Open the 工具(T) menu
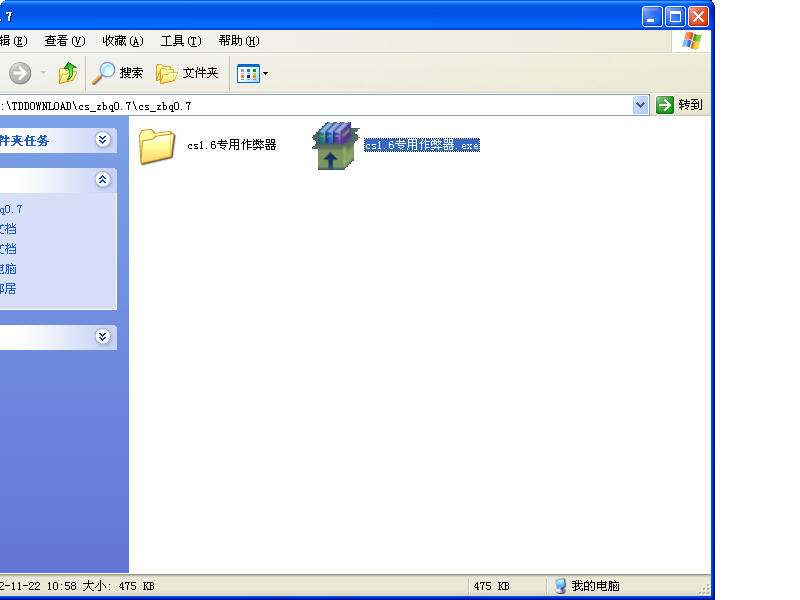 [x=180, y=41]
